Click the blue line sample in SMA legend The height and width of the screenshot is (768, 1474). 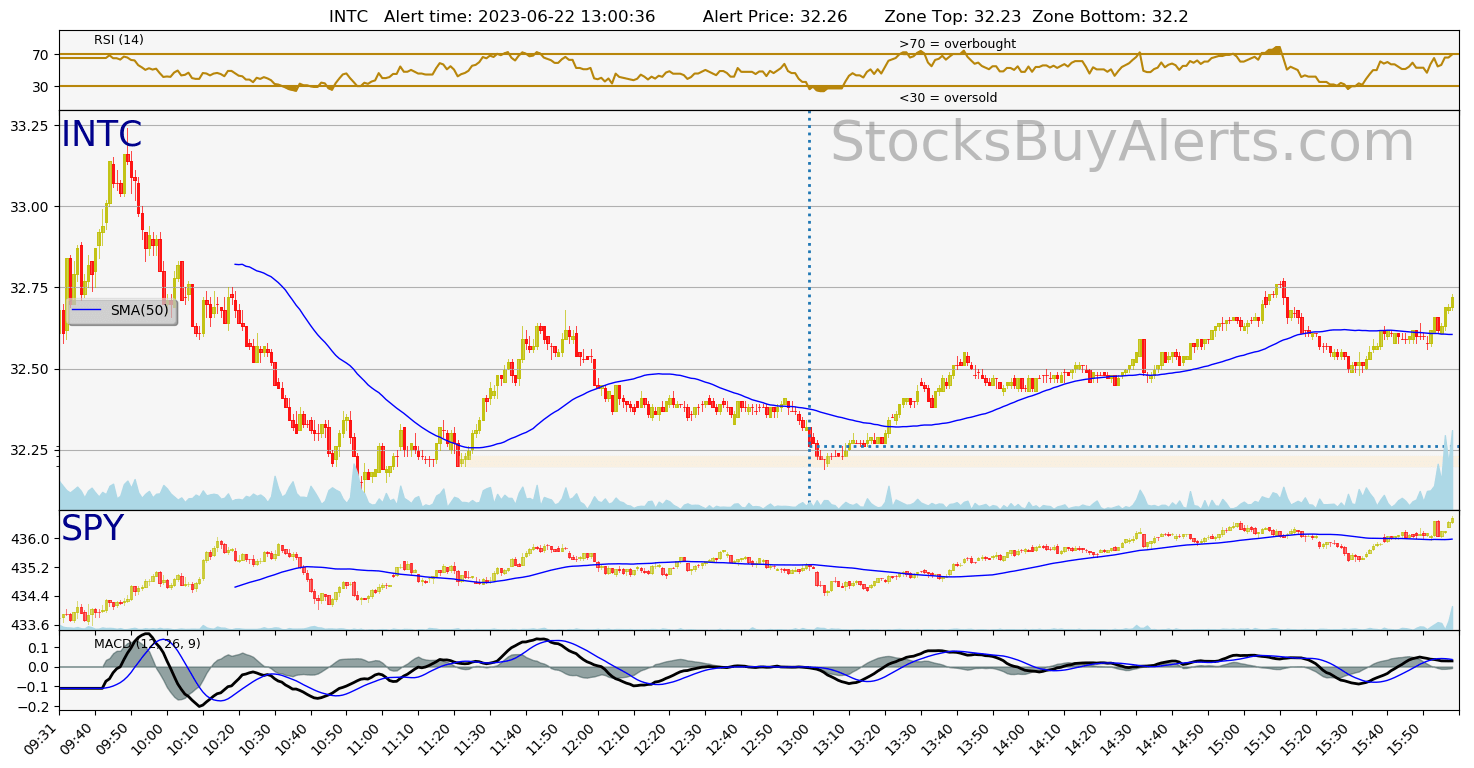[x=87, y=311]
